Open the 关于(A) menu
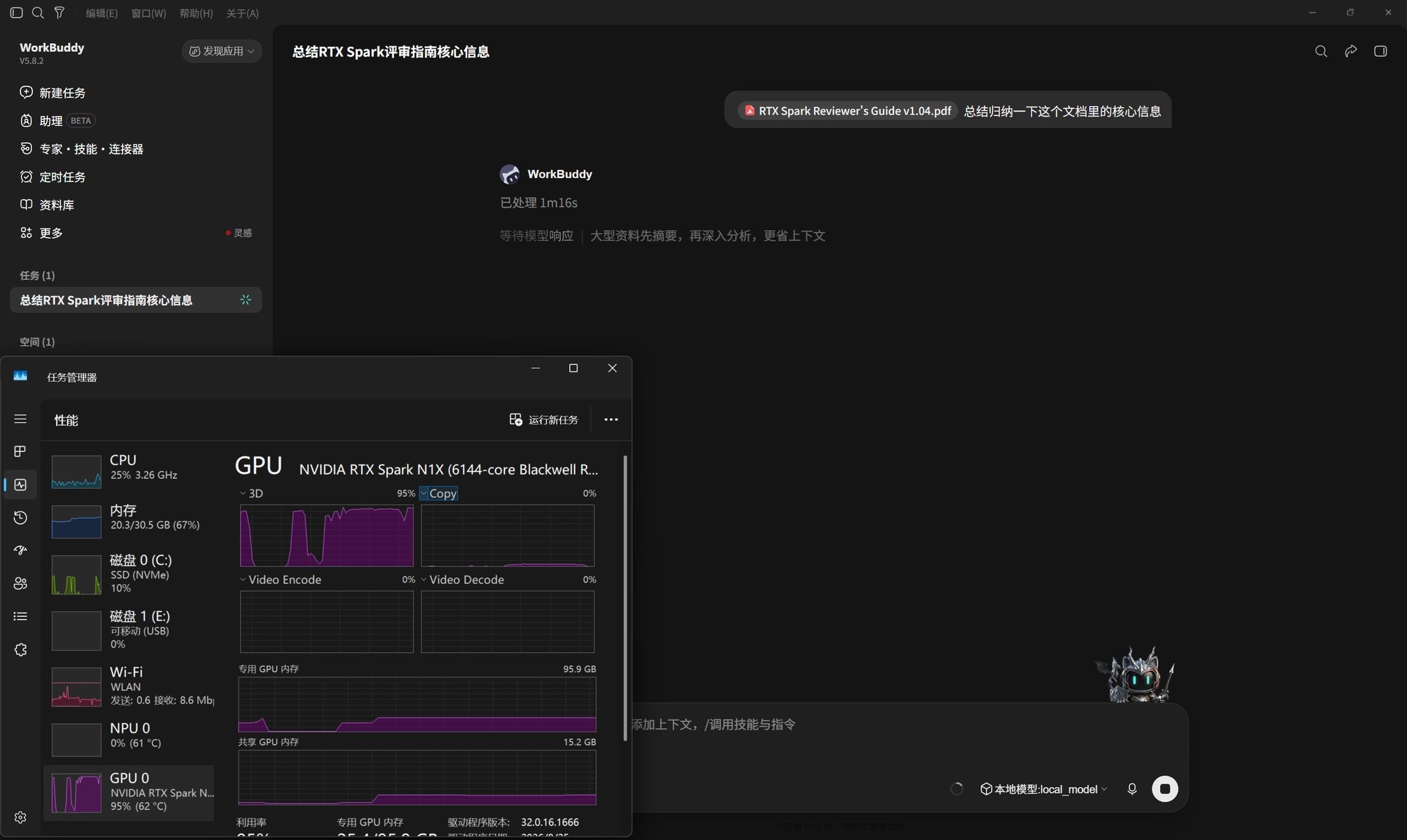 243,13
